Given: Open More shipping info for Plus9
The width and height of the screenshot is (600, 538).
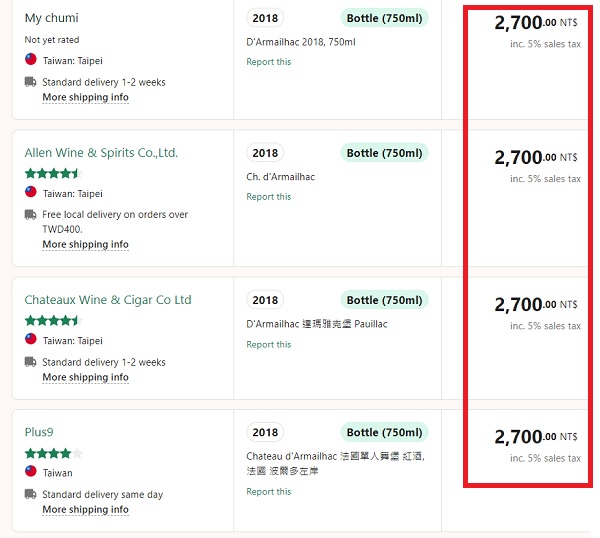Looking at the screenshot, I should click(85, 510).
